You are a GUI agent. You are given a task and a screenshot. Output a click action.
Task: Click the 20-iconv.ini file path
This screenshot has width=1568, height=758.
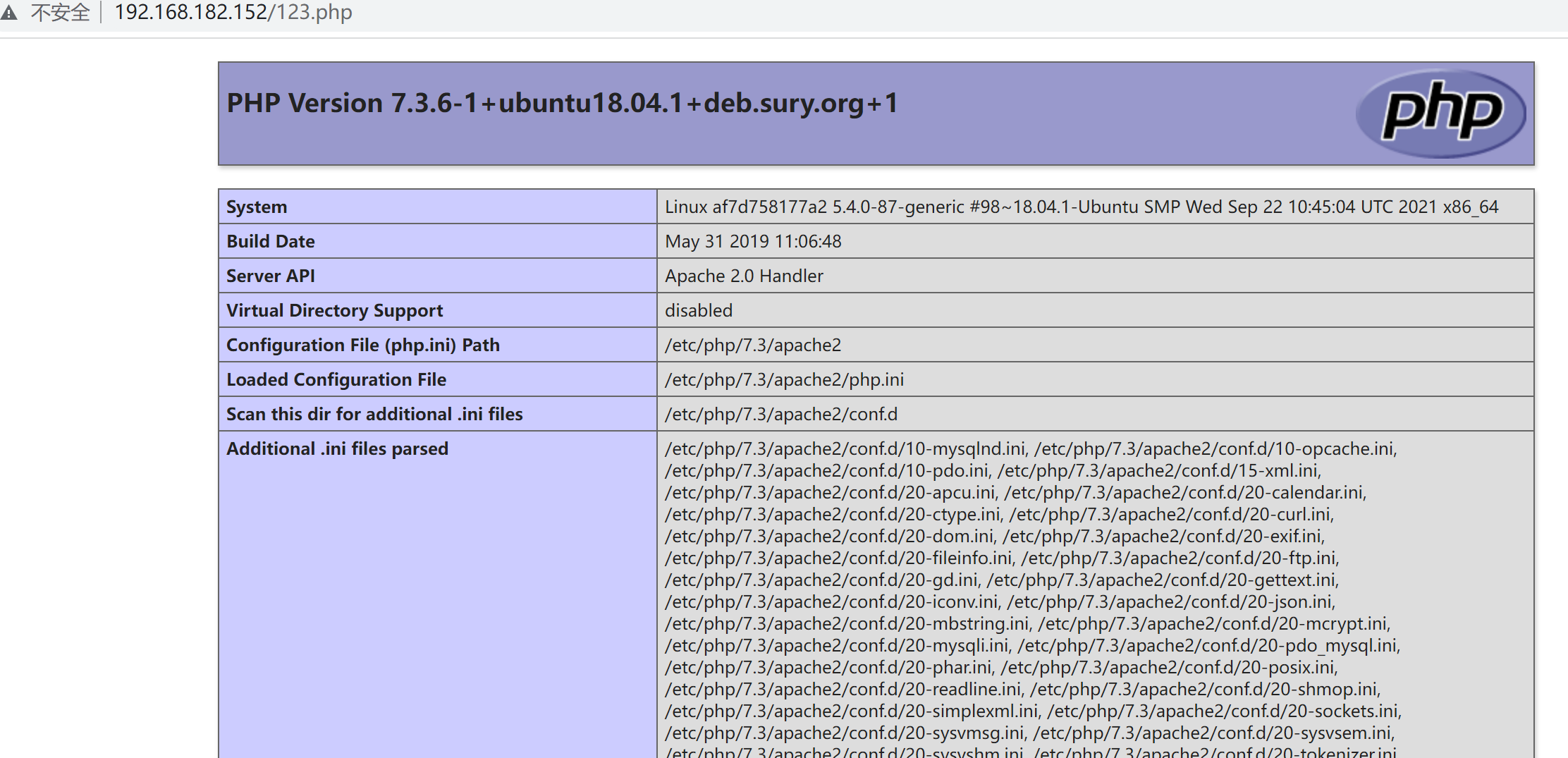(x=832, y=601)
